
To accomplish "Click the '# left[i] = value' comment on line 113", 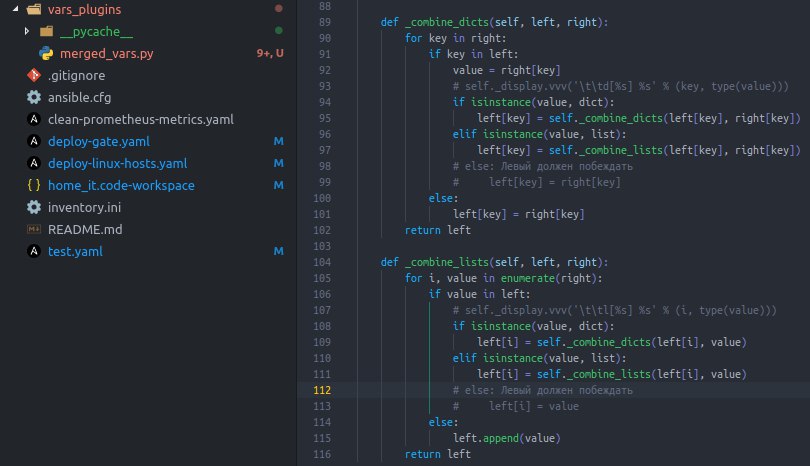I will pos(516,406).
